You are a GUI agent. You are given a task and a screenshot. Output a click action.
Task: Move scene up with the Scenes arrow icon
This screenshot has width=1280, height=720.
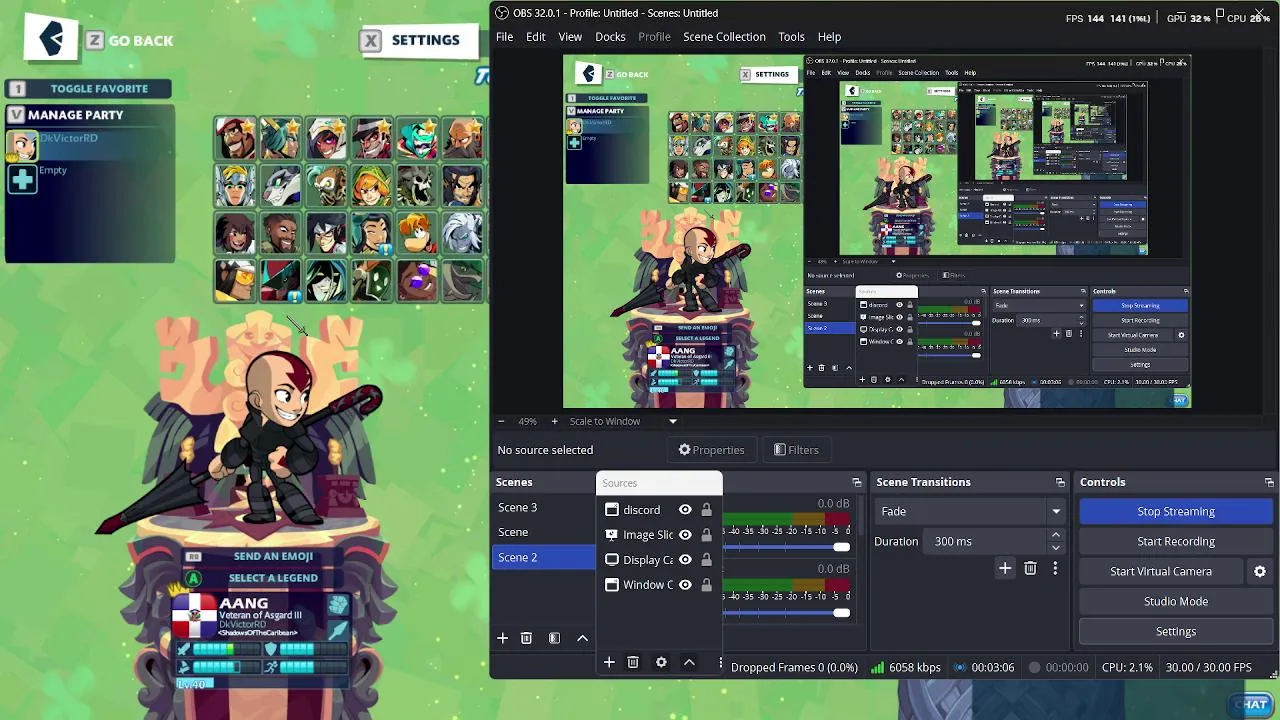(x=582, y=638)
